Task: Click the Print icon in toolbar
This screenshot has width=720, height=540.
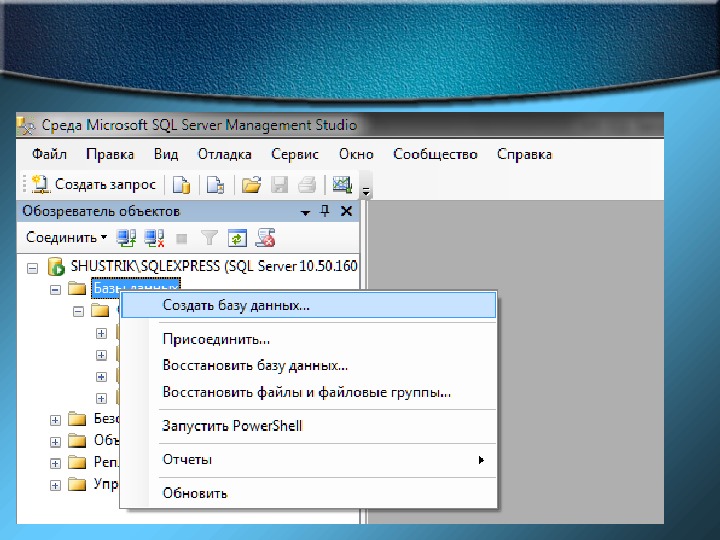Action: [307, 185]
